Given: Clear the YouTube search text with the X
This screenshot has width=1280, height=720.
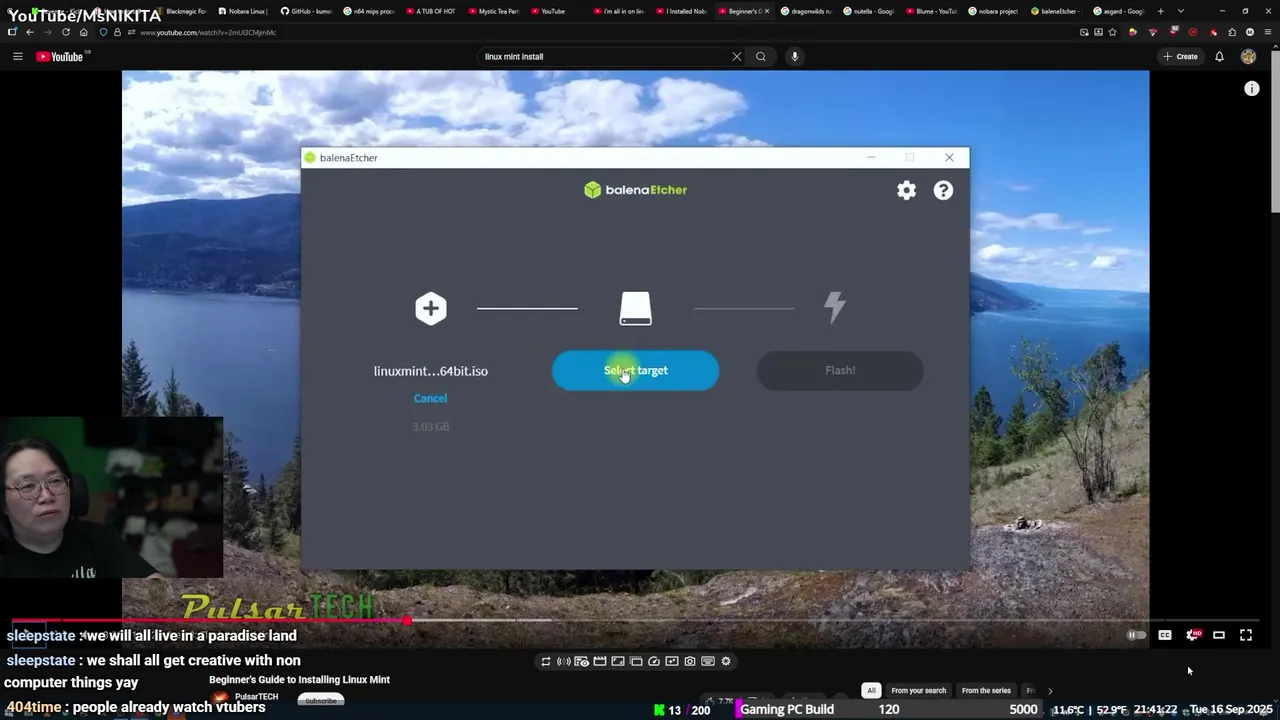Looking at the screenshot, I should coord(737,57).
